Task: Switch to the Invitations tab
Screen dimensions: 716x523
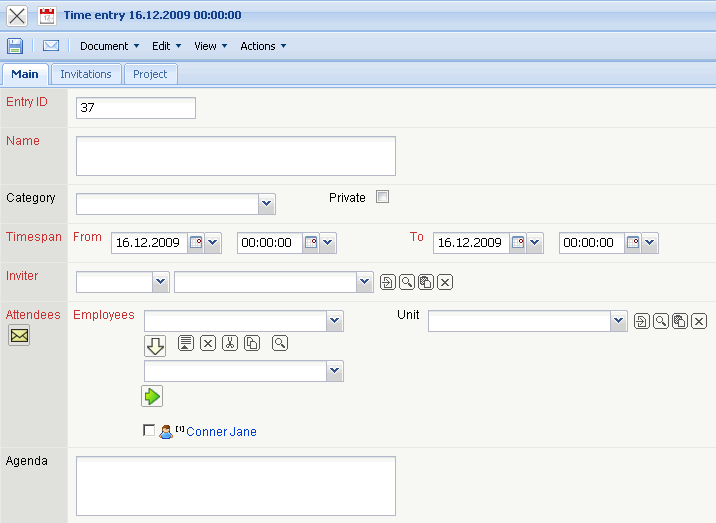Action: tap(86, 74)
